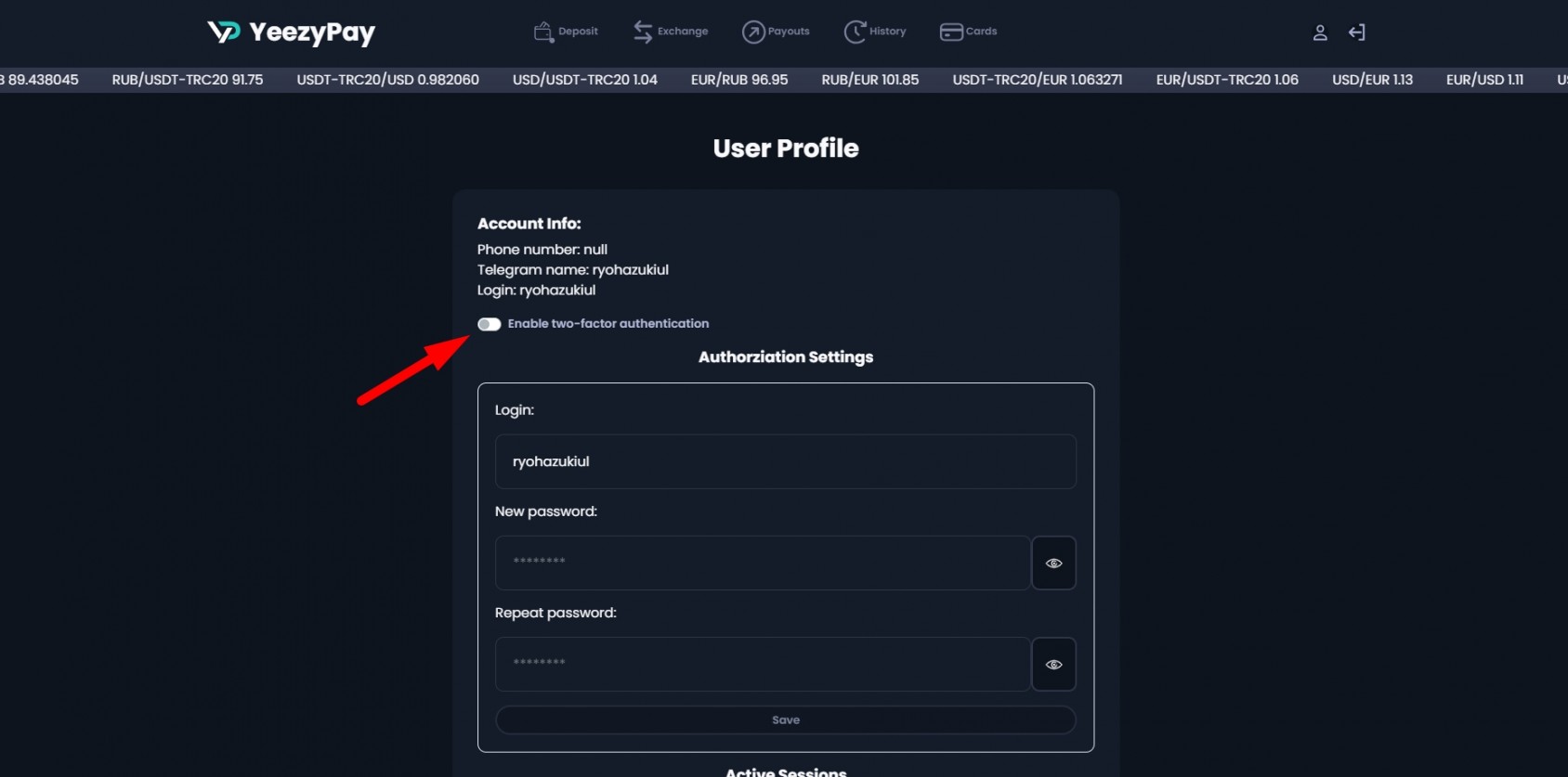Click the USDT-TRC20/EUR 1.063271 rate
The width and height of the screenshot is (1568, 777).
coord(1038,80)
